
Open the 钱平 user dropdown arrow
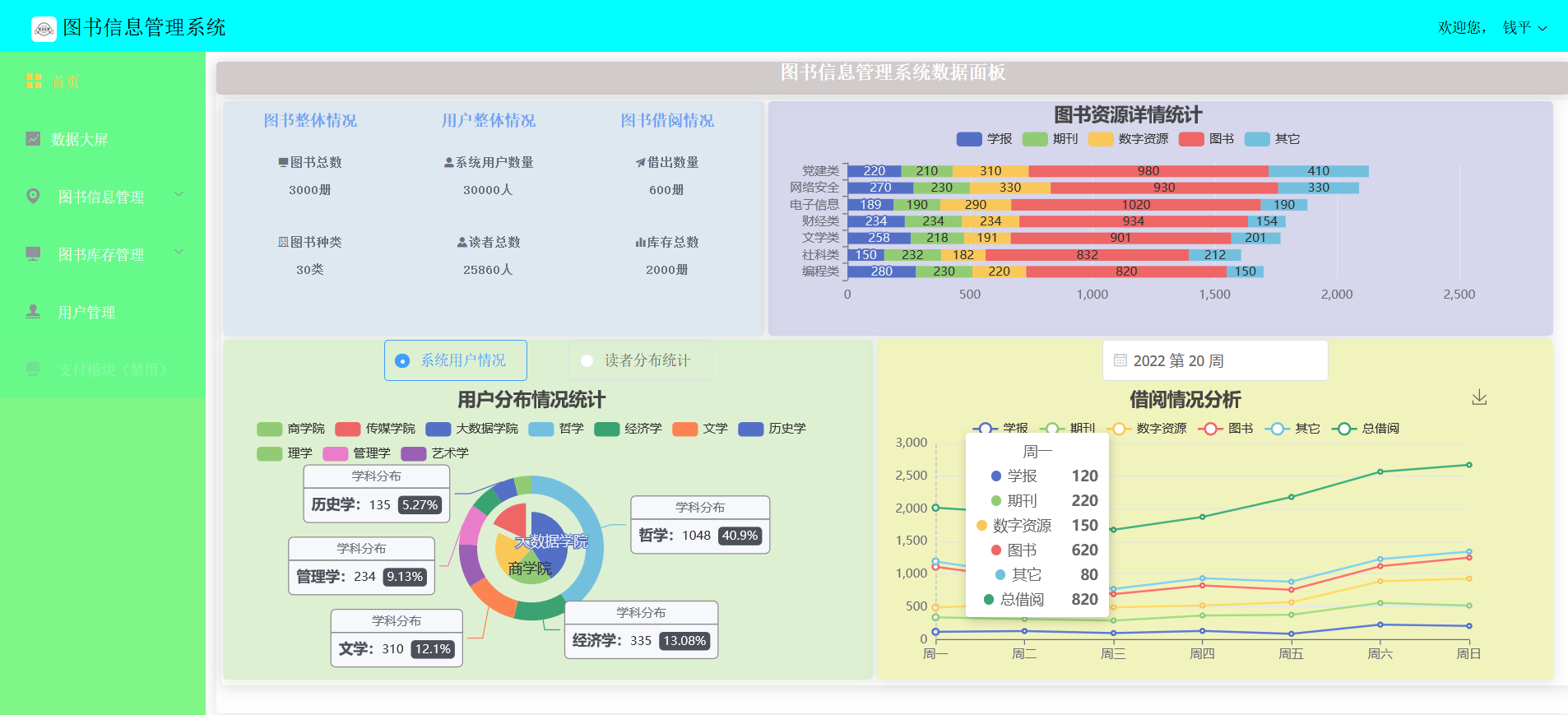[1542, 28]
